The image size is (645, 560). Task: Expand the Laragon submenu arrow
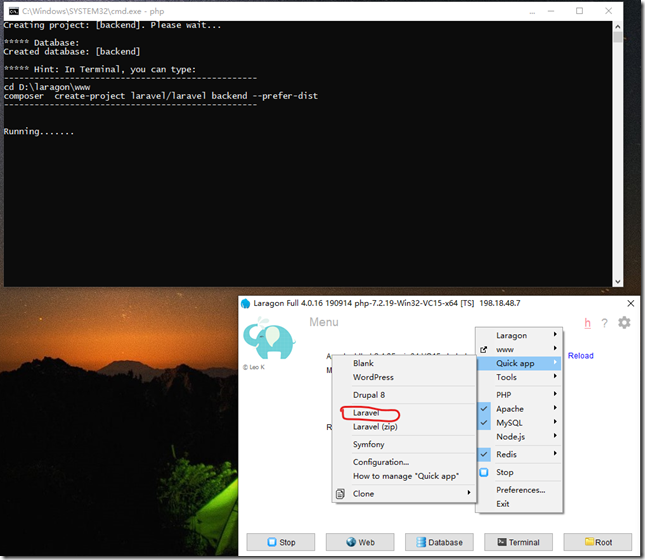555,335
